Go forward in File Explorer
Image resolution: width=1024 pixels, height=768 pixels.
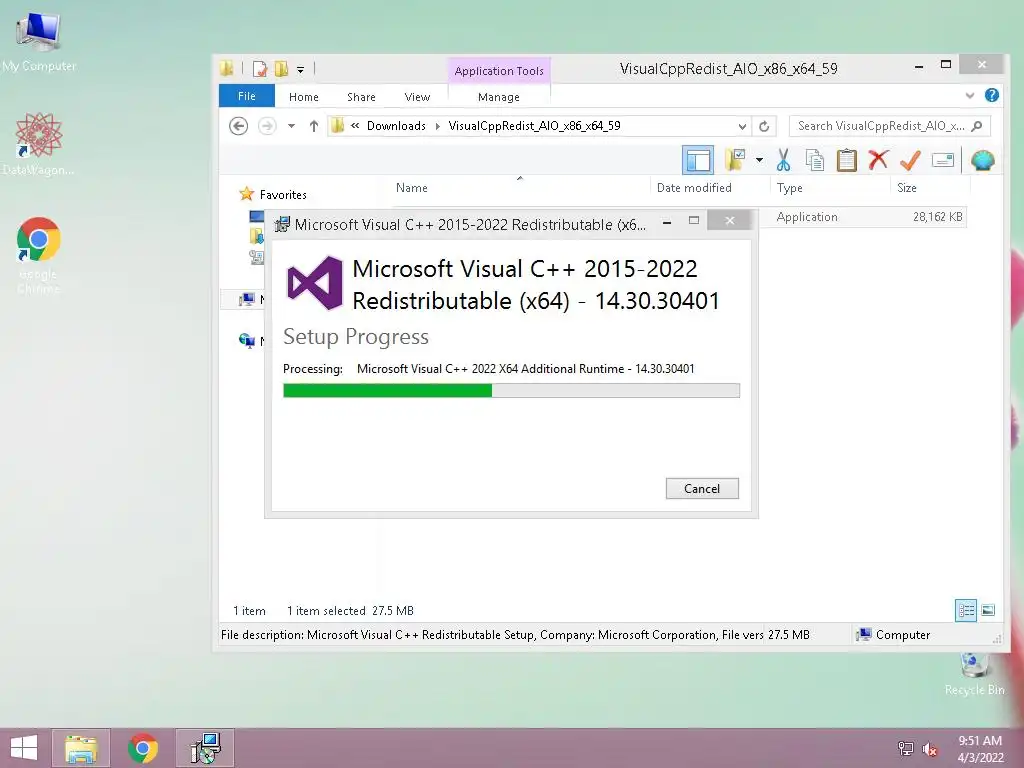point(267,125)
